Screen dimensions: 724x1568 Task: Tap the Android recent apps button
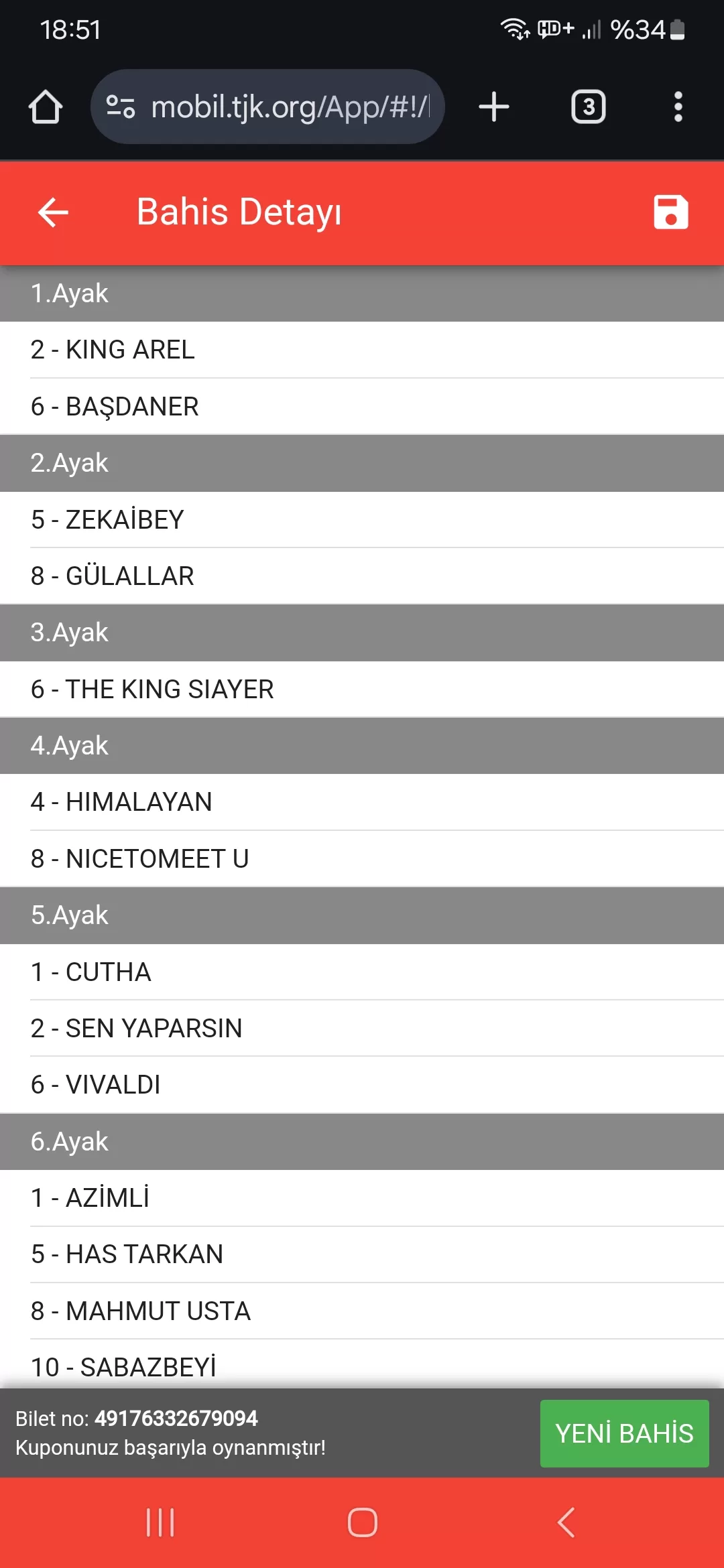[x=160, y=1522]
